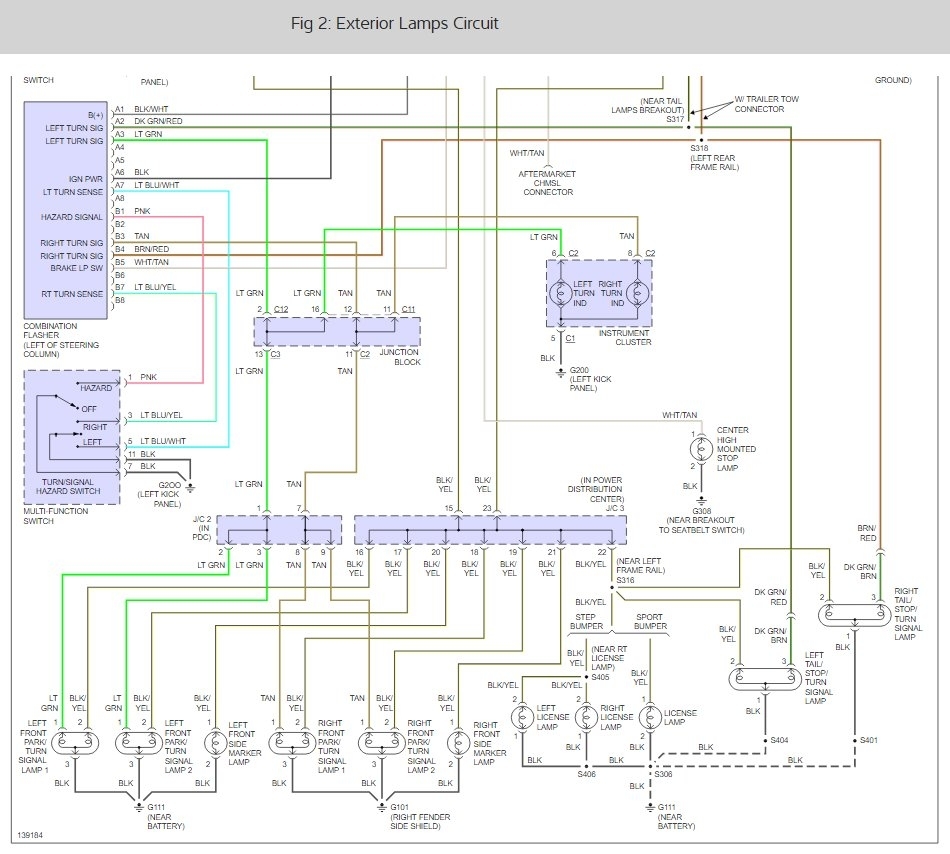Screen dimensions: 950x854
Task: Click the G101 ground symbol
Action: tap(382, 808)
